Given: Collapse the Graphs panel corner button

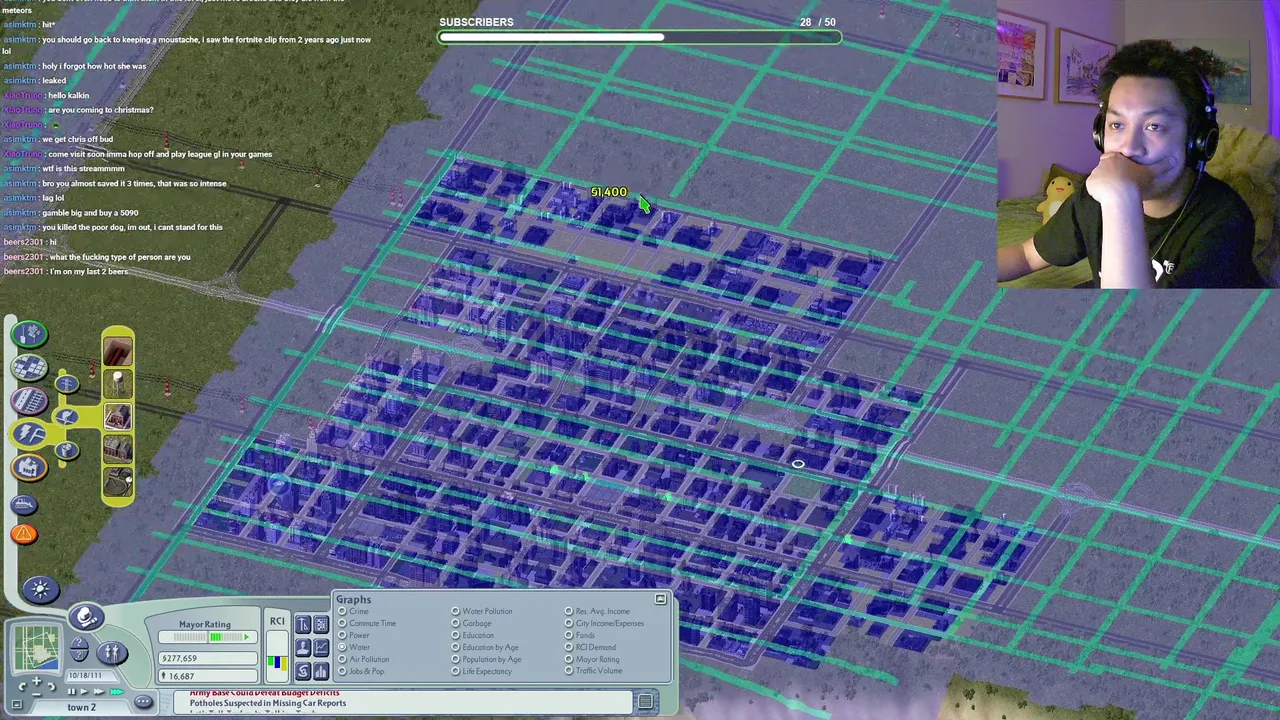Looking at the screenshot, I should [x=660, y=599].
